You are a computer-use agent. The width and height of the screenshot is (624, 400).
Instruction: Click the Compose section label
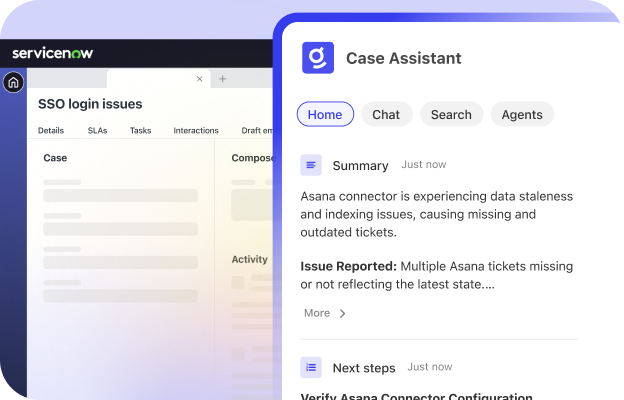[x=252, y=158]
